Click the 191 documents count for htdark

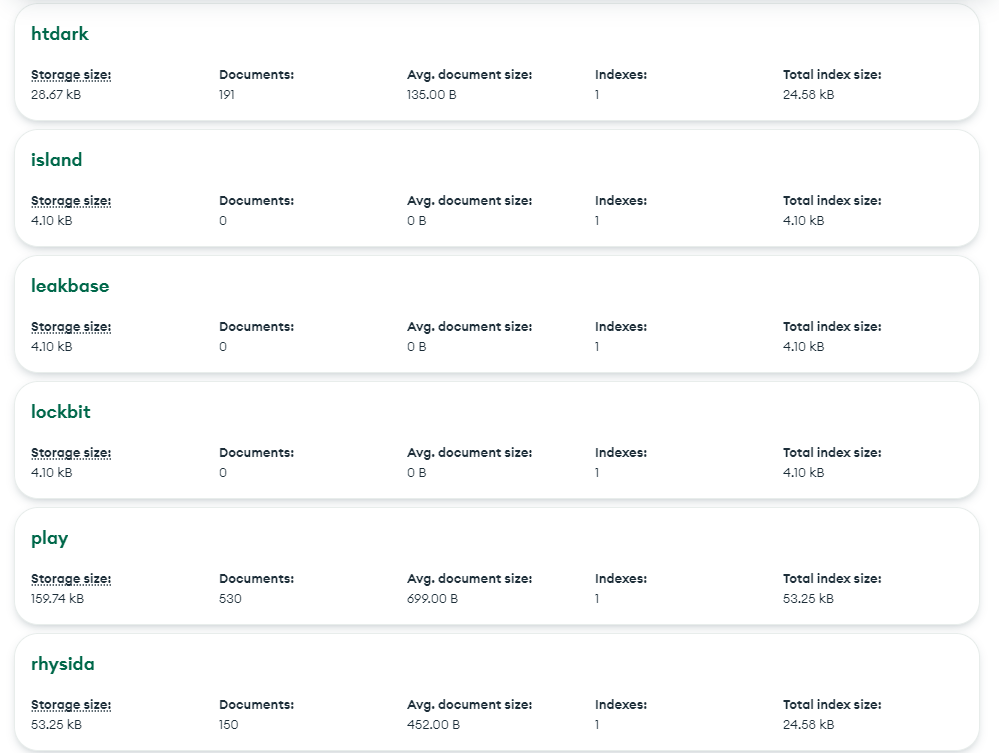pyautogui.click(x=227, y=95)
